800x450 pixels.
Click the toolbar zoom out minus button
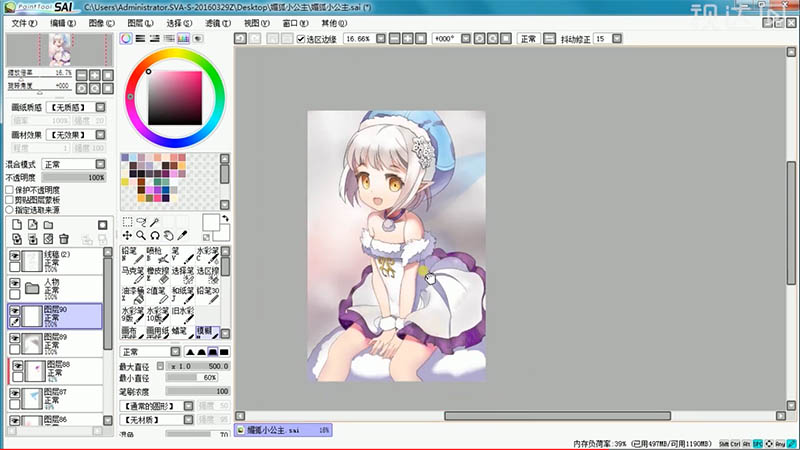pos(394,39)
